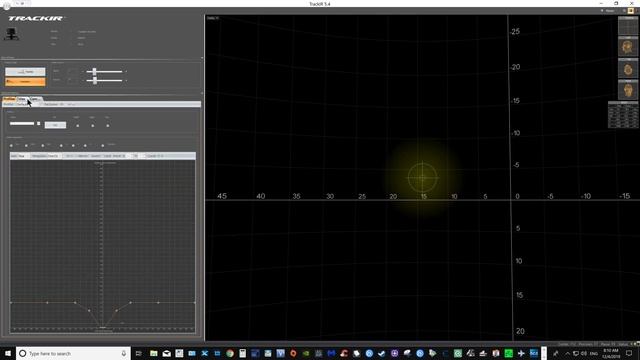Toggle the leftmost of three motion control checkboxes
This screenshot has width=640, height=360.
coord(78,126)
